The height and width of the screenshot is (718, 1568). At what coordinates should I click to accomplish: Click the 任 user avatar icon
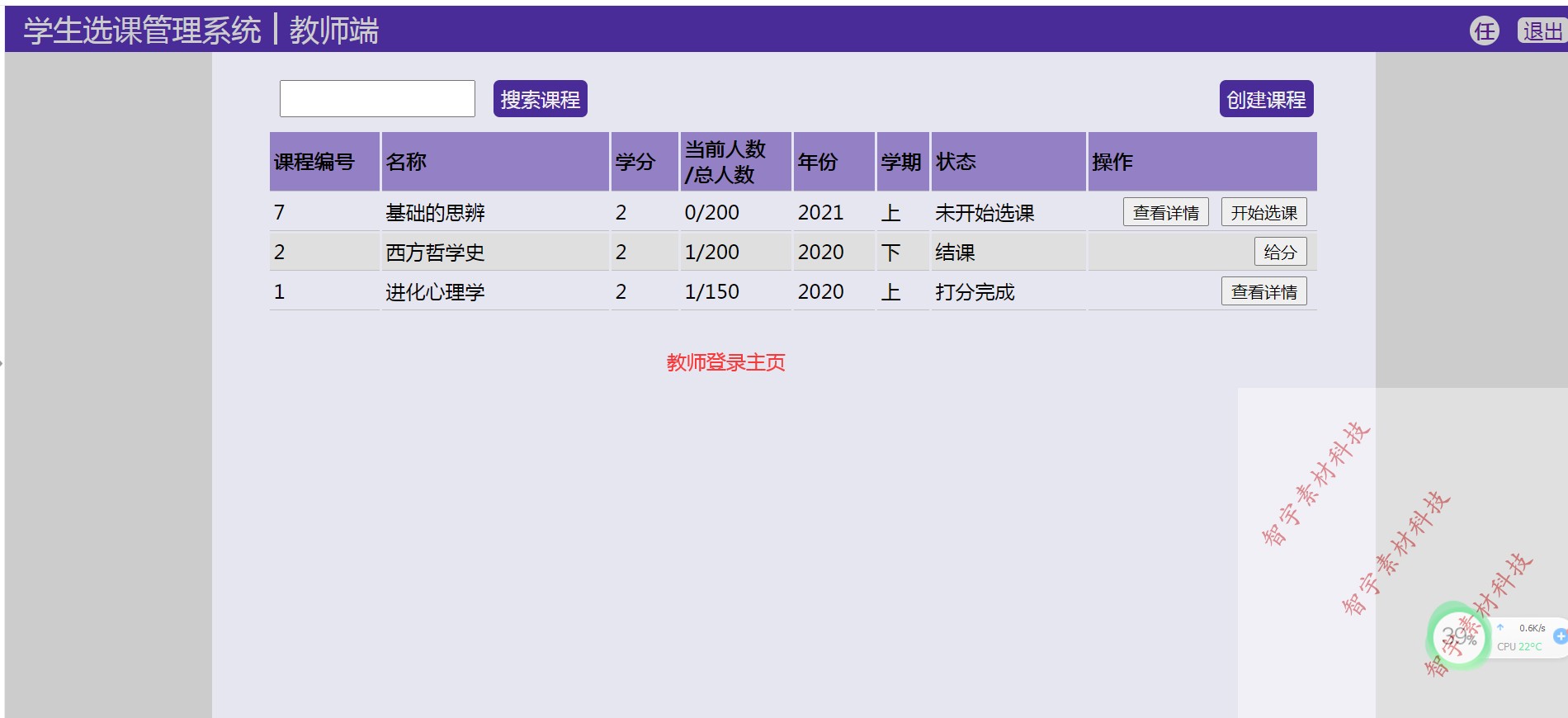coord(1485,31)
